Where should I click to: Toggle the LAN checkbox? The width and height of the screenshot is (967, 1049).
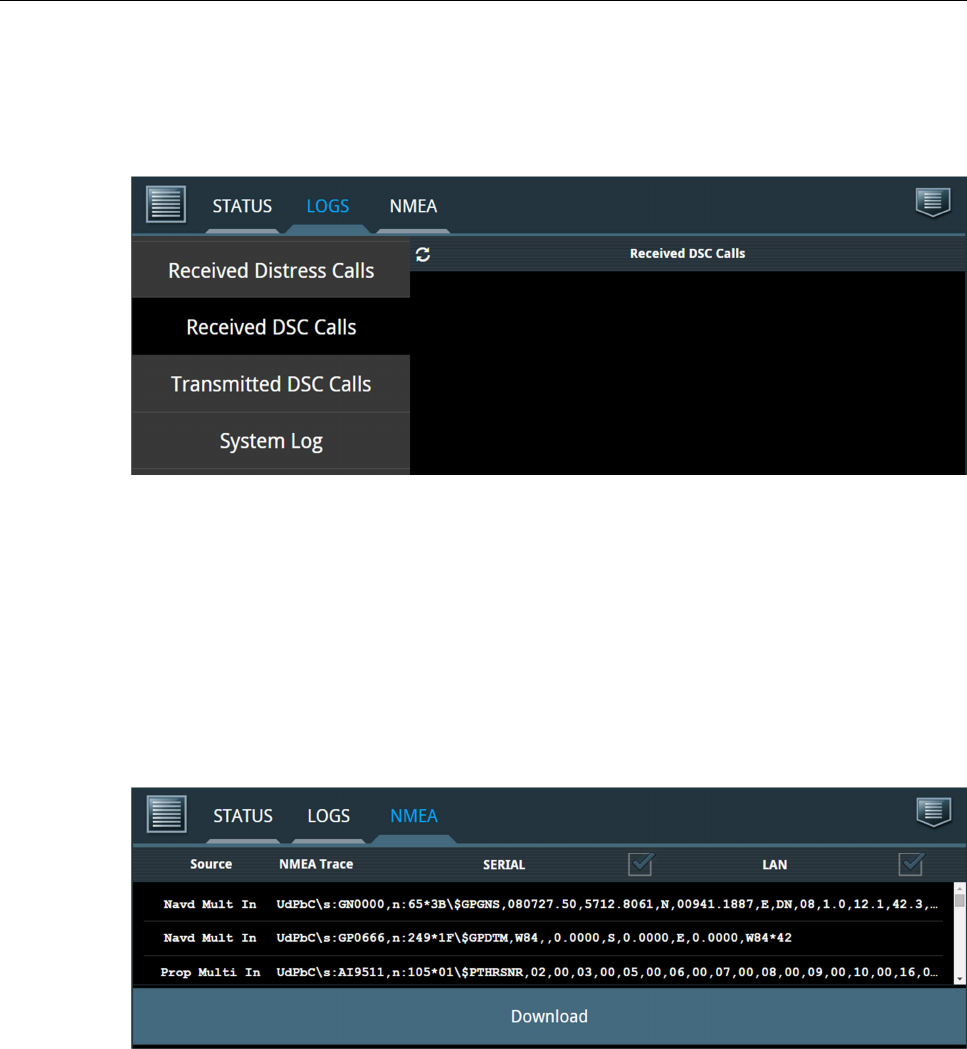pyautogui.click(x=911, y=864)
